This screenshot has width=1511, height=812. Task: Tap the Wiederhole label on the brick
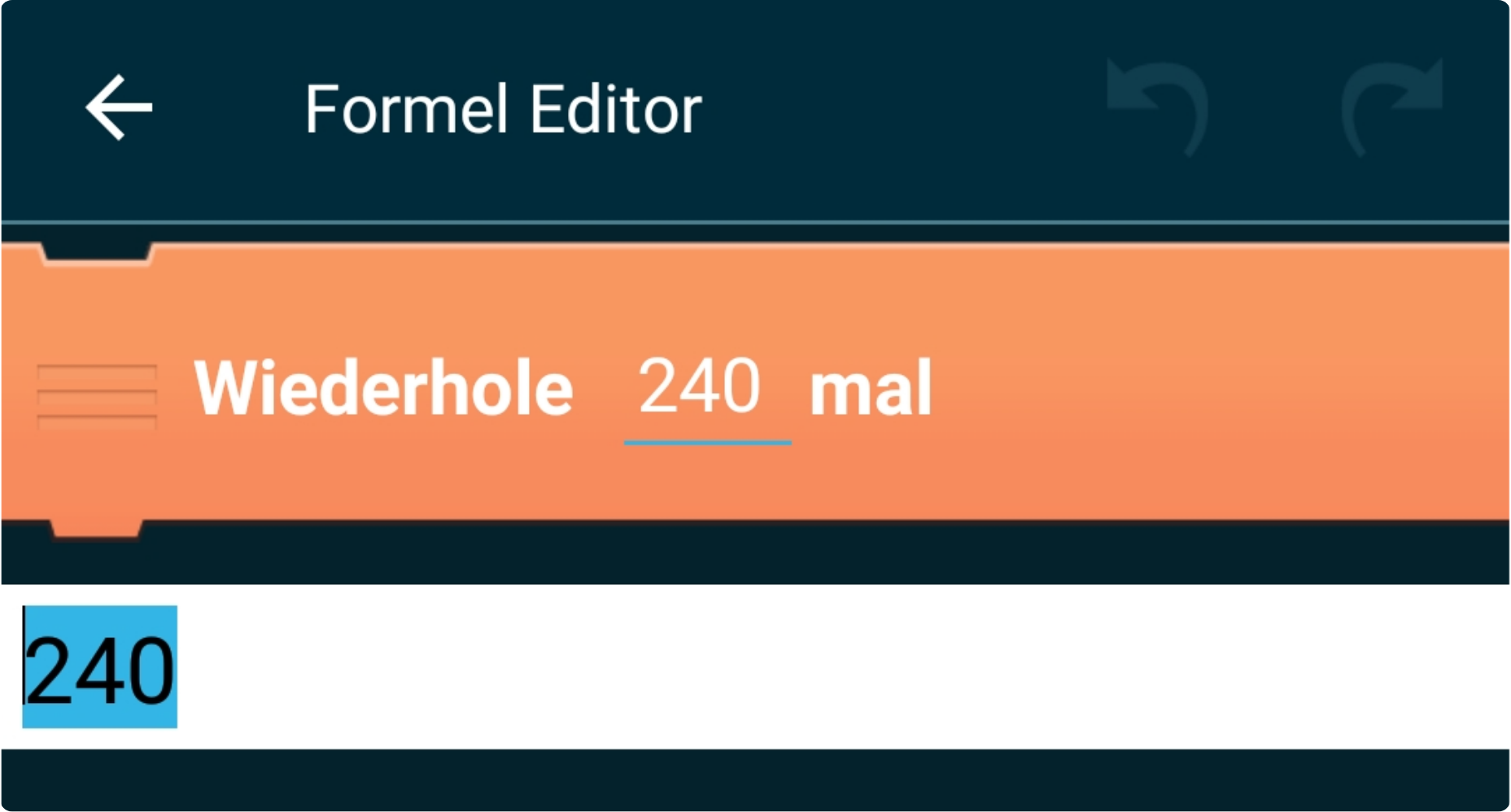tap(383, 388)
